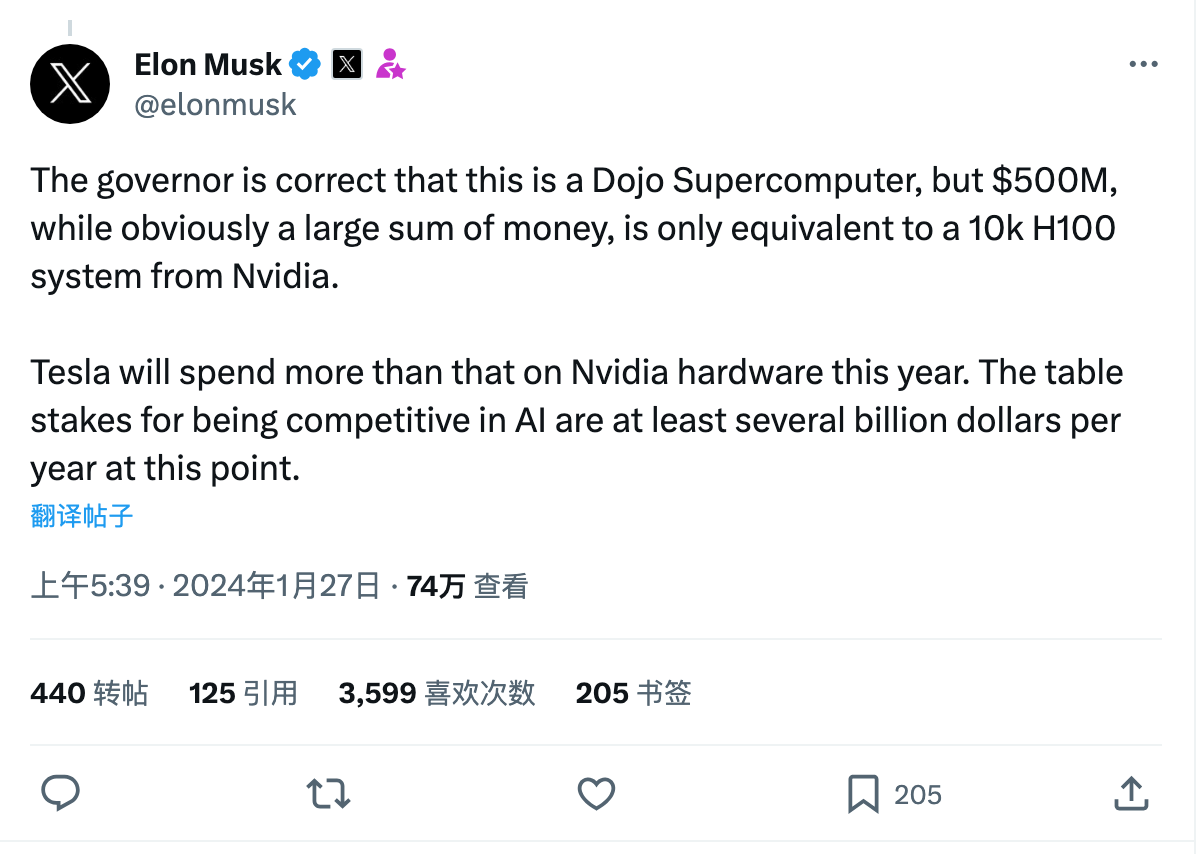Image resolution: width=1198 pixels, height=854 pixels.
Task: Click the 翻译帖子 translate link
Action: pyautogui.click(x=82, y=516)
